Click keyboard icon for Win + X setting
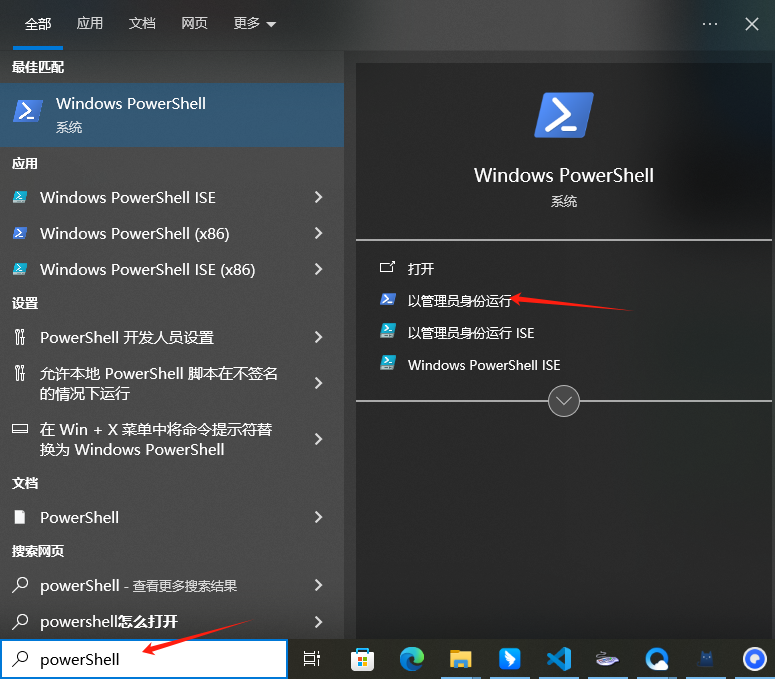The height and width of the screenshot is (679, 775). (x=20, y=428)
